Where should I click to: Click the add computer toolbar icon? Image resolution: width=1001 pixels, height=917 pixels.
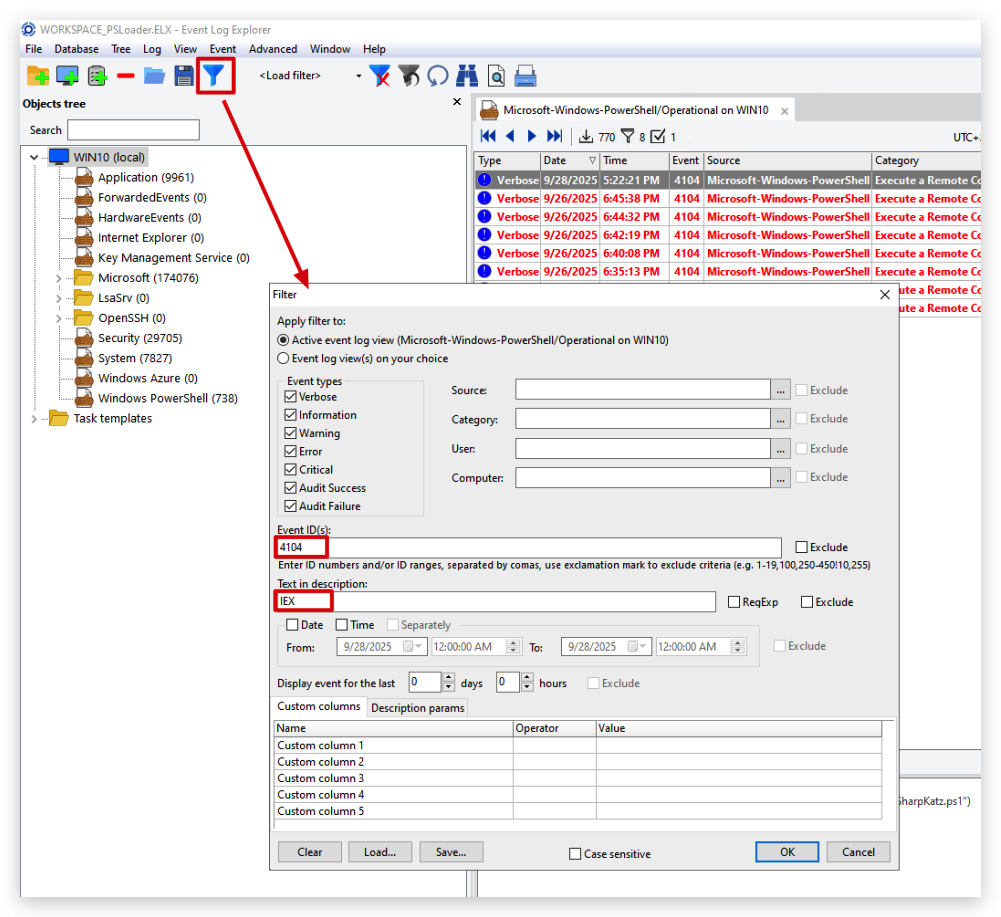point(67,76)
